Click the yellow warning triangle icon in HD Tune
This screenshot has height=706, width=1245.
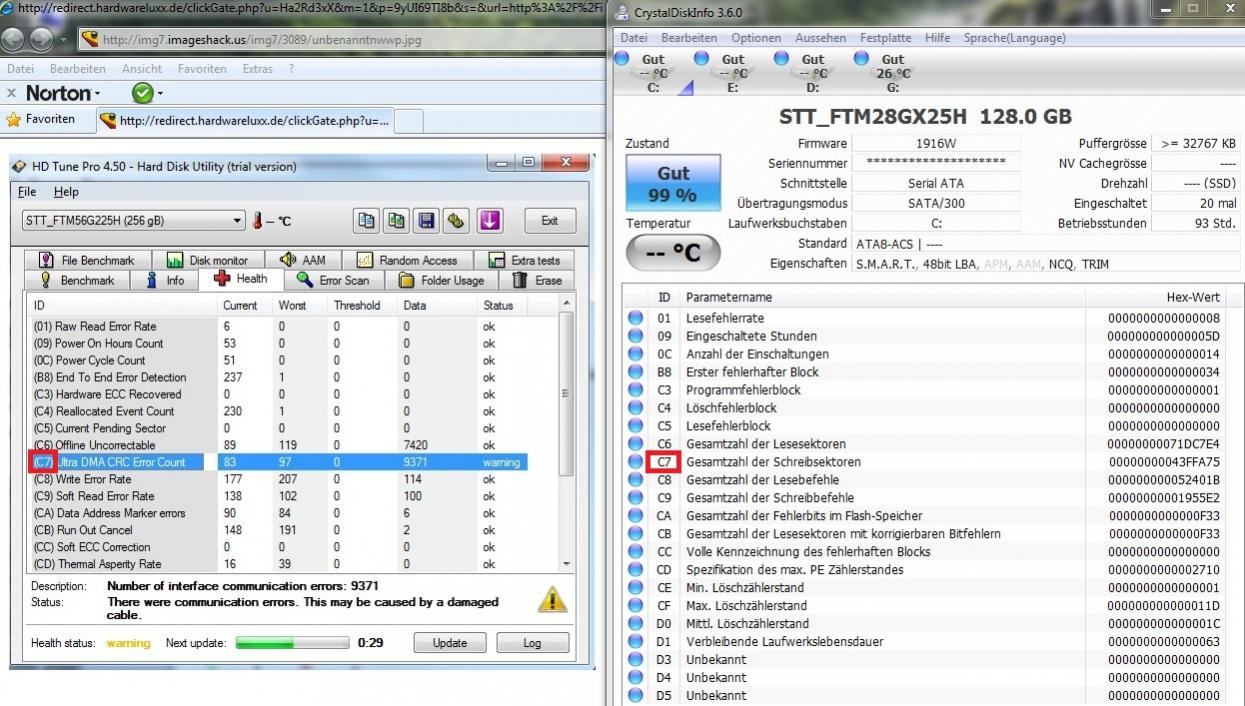[552, 599]
